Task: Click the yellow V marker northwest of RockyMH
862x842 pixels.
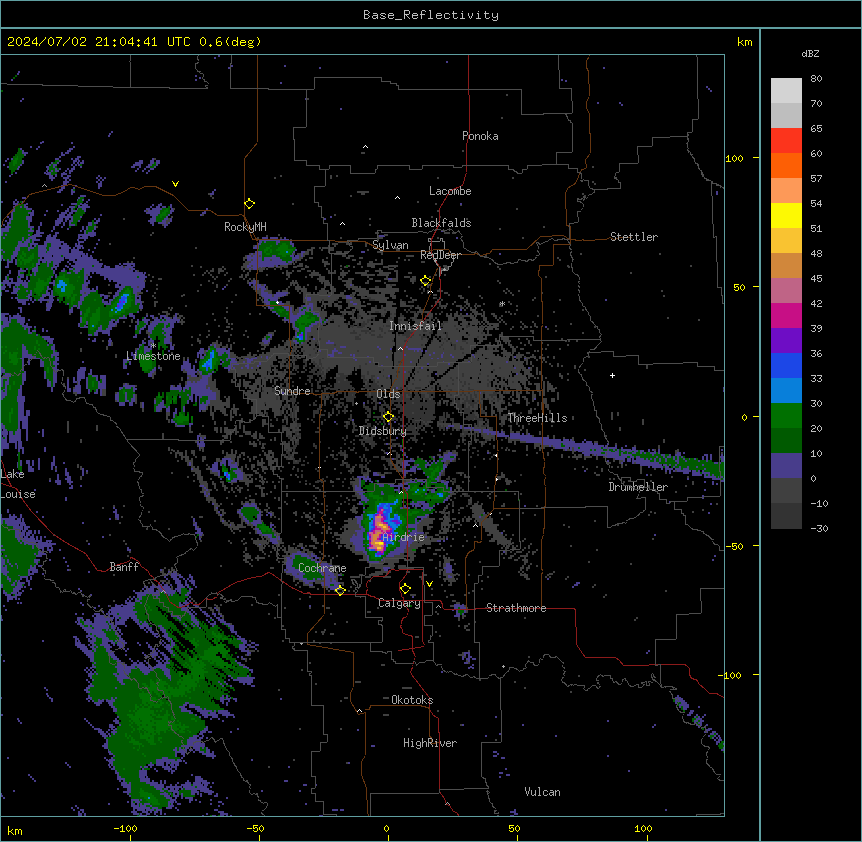Action: [x=175, y=184]
